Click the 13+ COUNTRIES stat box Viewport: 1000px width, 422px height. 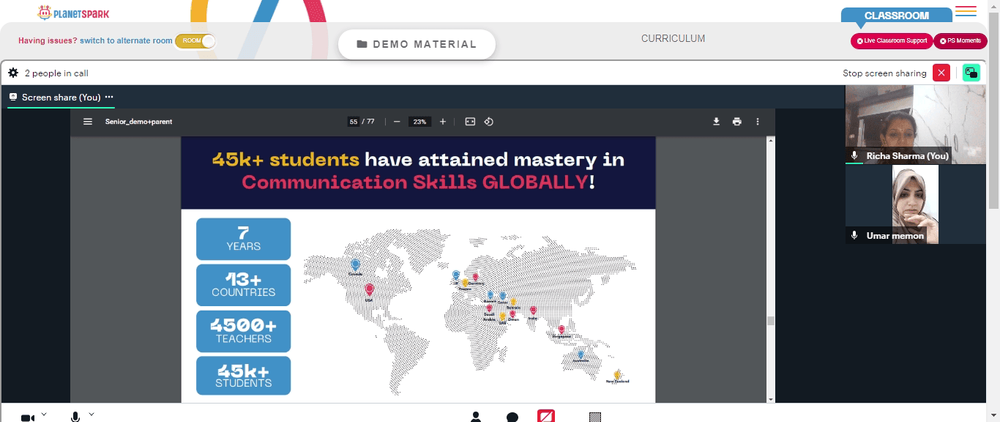(243, 285)
